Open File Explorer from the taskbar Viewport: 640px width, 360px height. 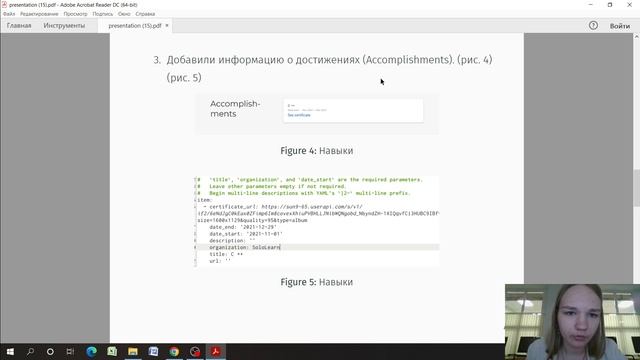(133, 351)
